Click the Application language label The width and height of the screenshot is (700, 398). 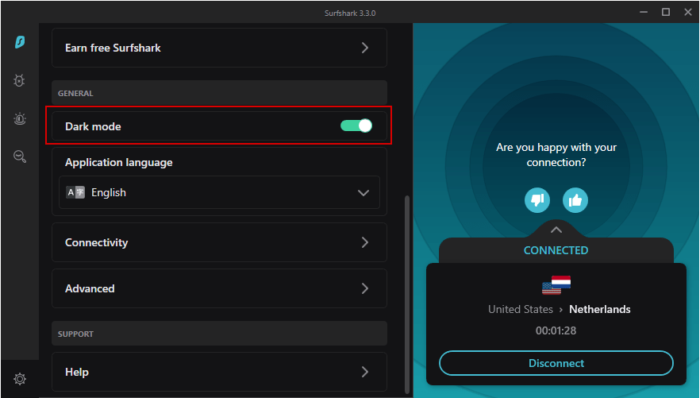pos(119,162)
